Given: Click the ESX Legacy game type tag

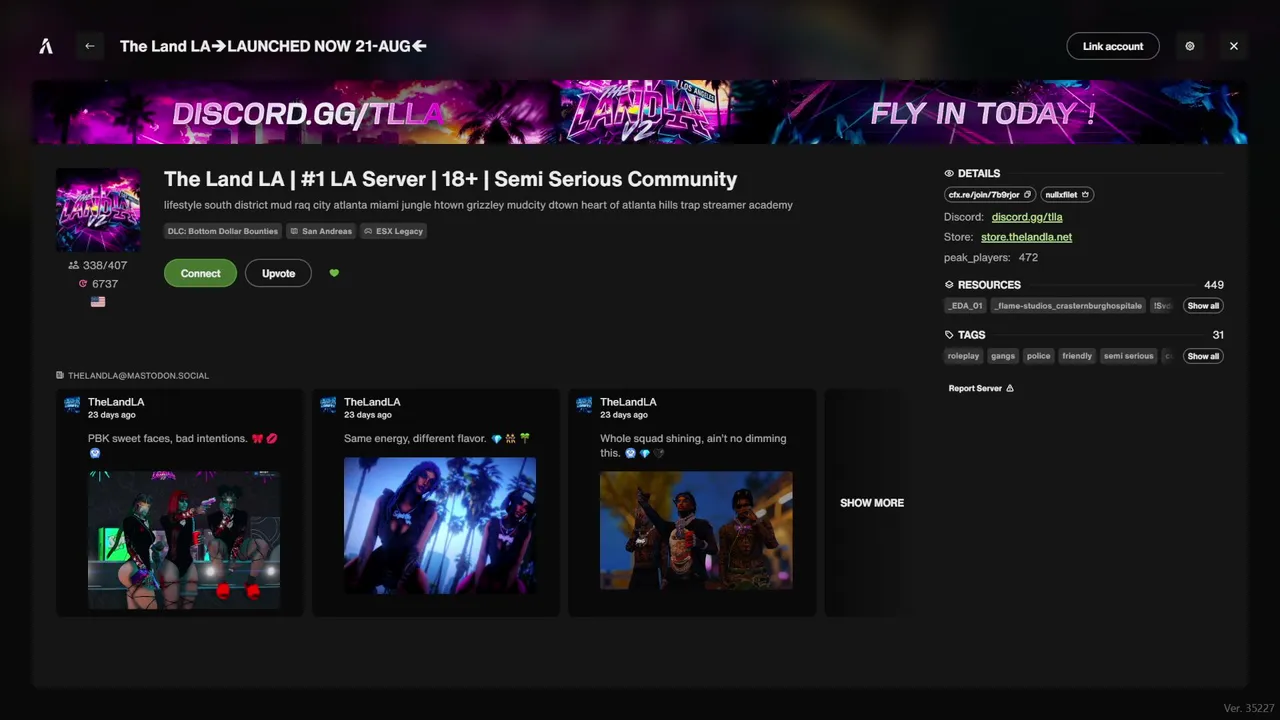Looking at the screenshot, I should click(394, 231).
